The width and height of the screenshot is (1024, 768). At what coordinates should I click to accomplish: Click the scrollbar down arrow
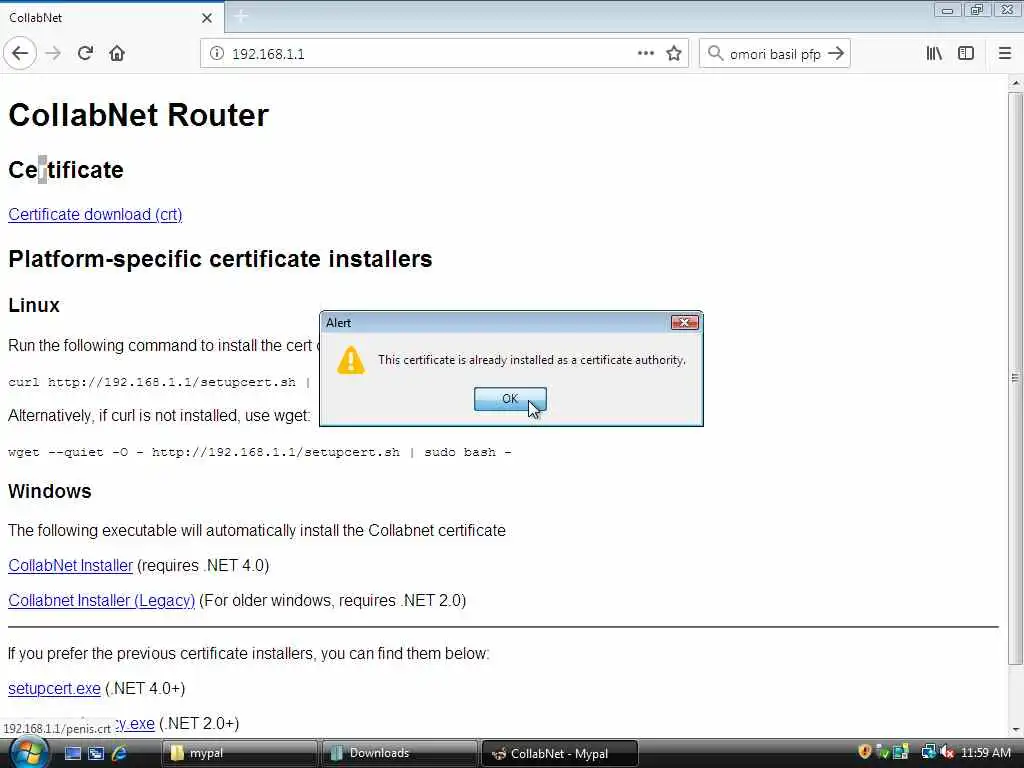tap(1016, 729)
